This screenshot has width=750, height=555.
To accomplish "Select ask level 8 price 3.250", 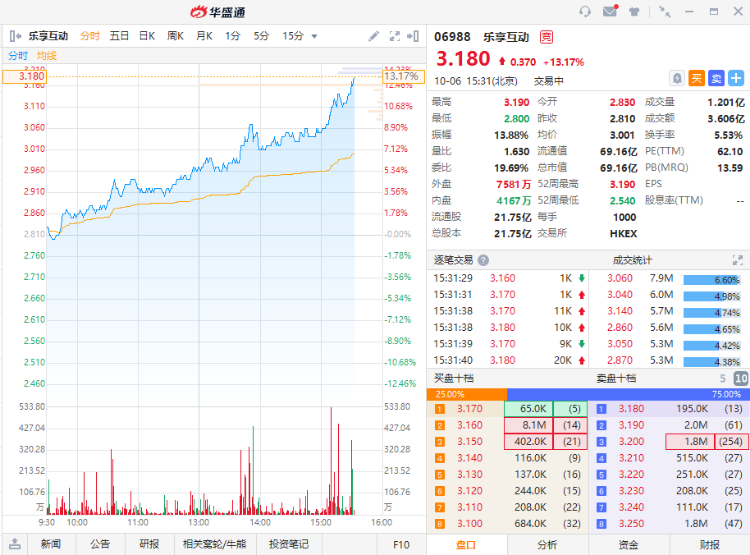I will 631,524.
